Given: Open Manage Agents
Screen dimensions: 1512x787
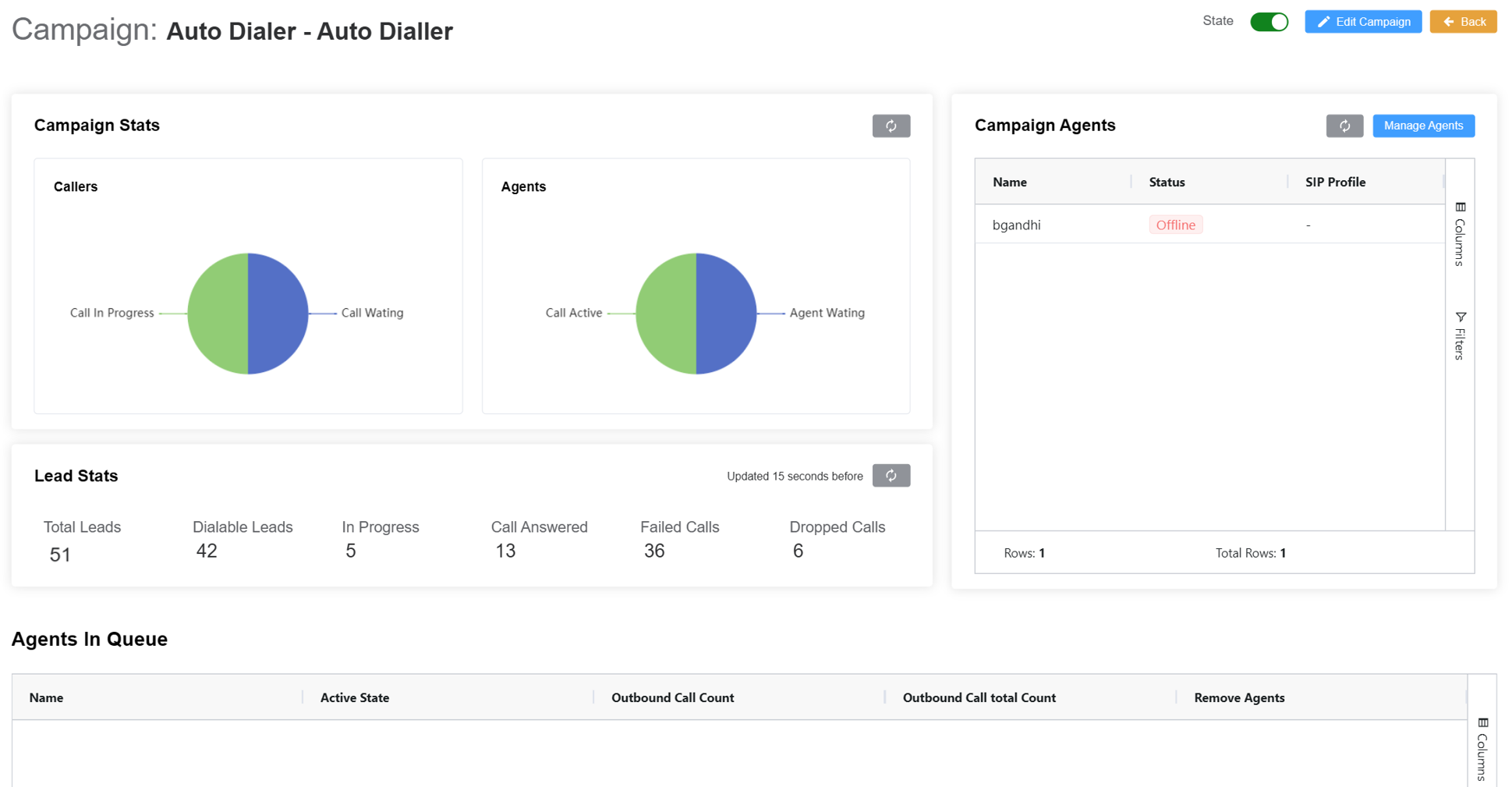Looking at the screenshot, I should pyautogui.click(x=1423, y=126).
